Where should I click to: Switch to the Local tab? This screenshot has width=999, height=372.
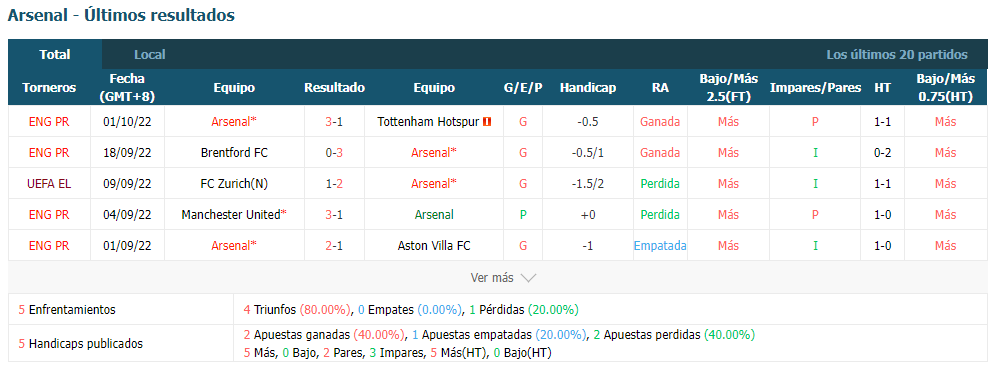tap(150, 55)
